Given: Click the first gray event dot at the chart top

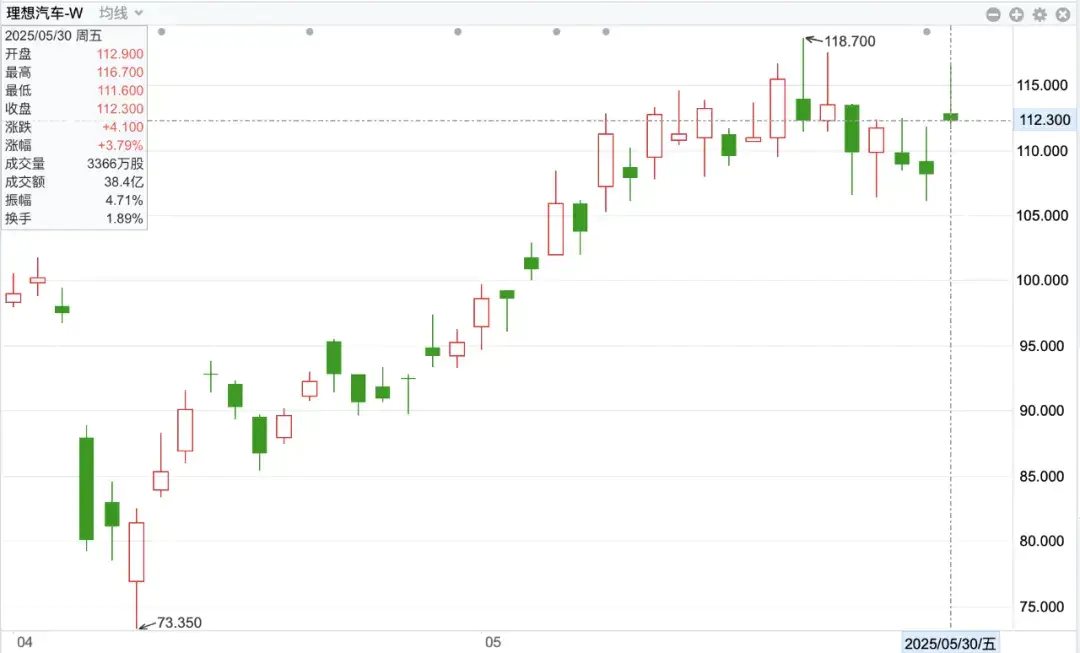Looking at the screenshot, I should pos(161,32).
